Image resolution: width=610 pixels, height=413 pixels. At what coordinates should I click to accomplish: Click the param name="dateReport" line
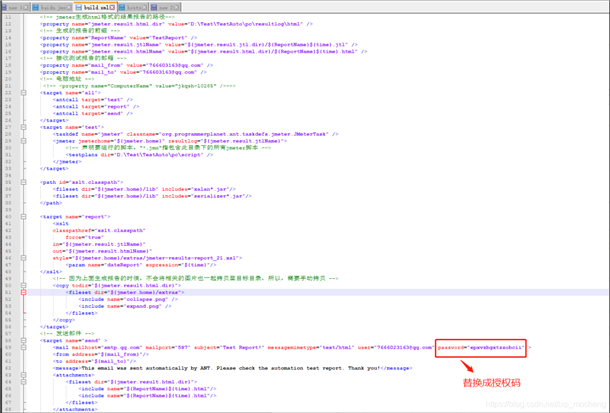[141, 265]
